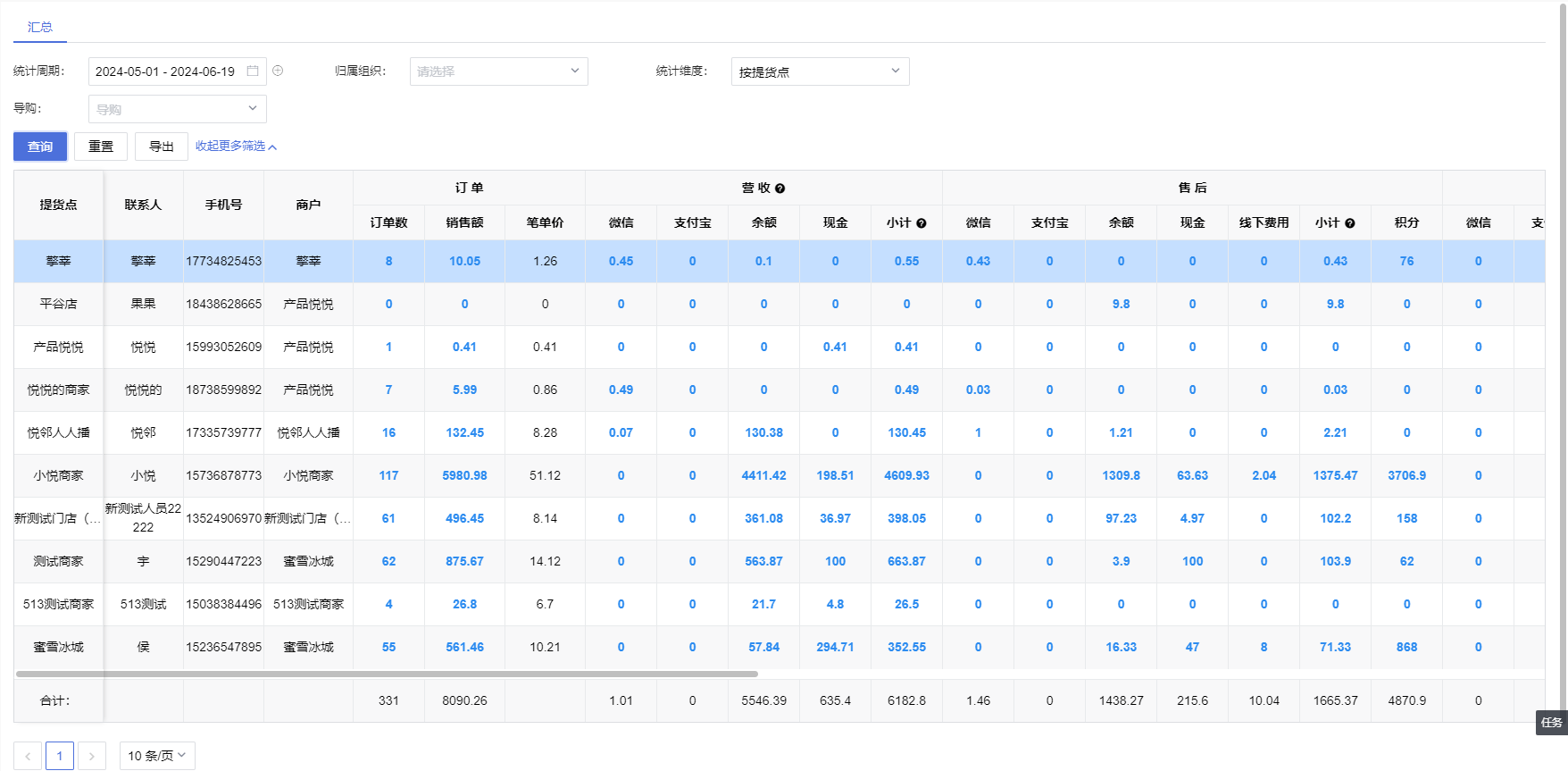Change page size via 10 条/页 dropdown

coord(157,756)
